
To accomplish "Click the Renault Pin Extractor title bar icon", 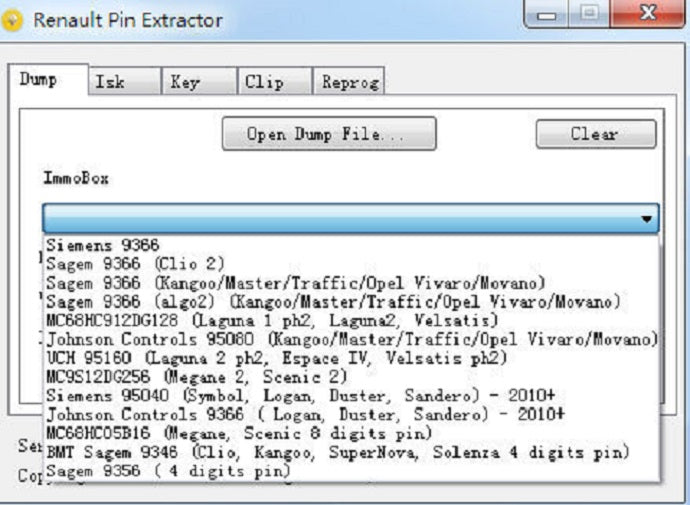I will (x=13, y=21).
